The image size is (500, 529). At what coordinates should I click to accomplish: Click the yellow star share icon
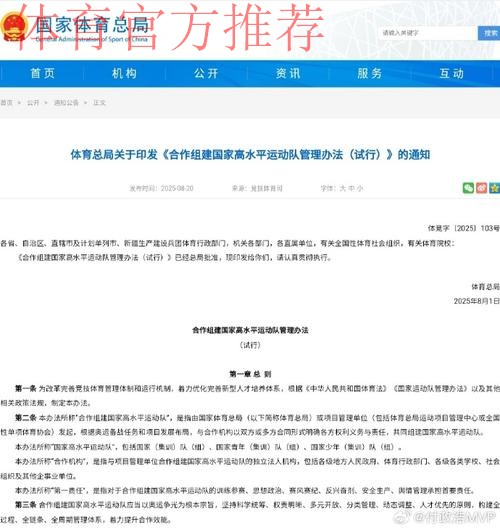click(x=494, y=188)
